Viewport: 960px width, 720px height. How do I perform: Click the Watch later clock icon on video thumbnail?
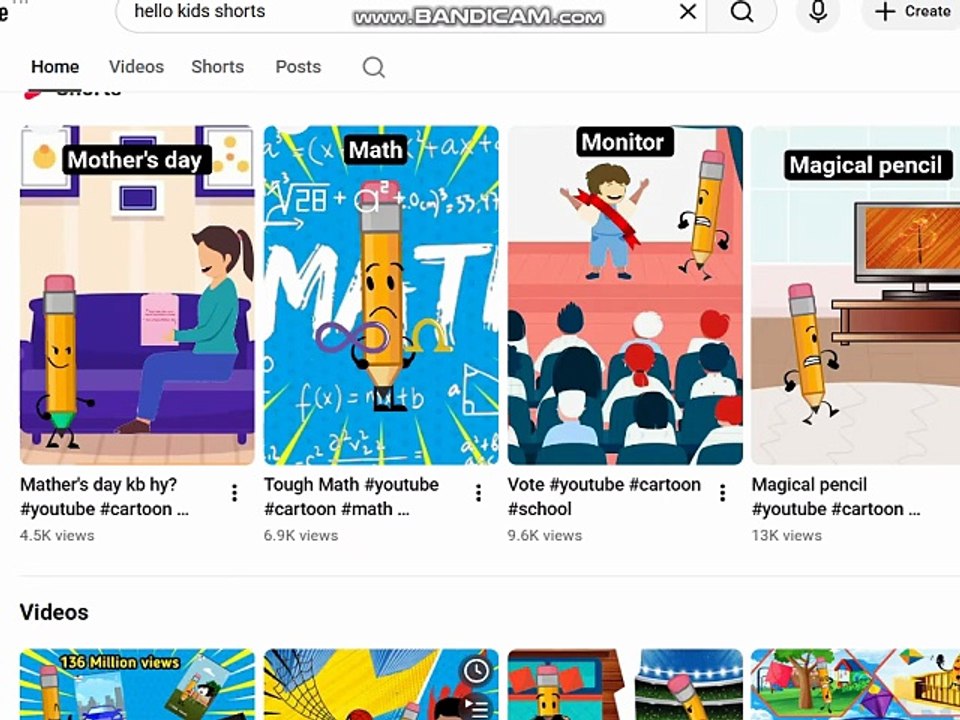477,671
